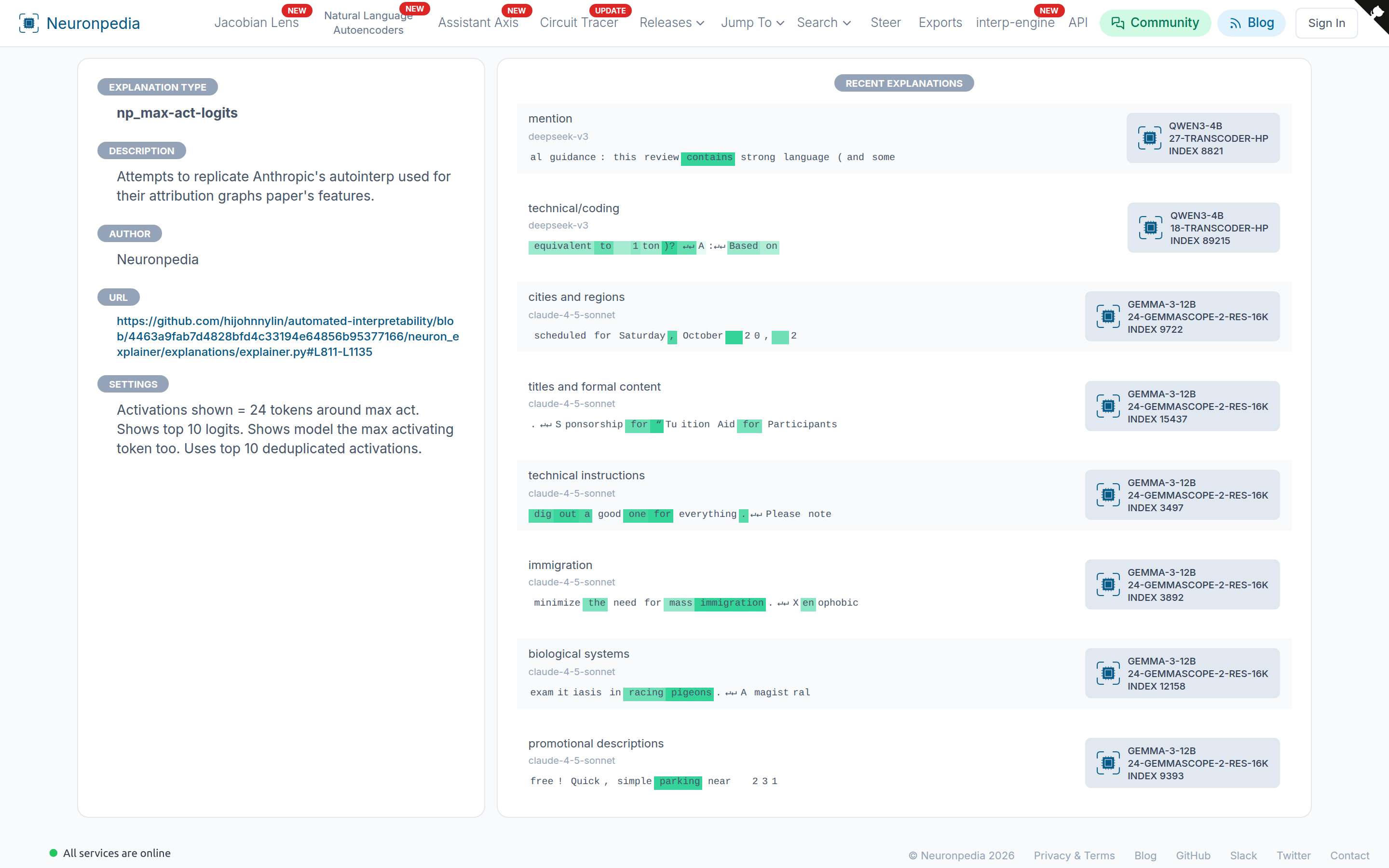The height and width of the screenshot is (868, 1389).
Task: Click the GitHub corner icon
Action: coord(1376,13)
